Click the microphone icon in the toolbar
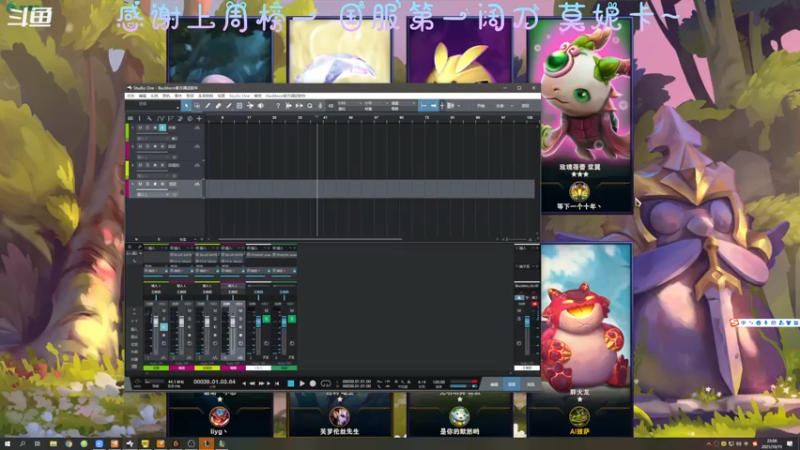The height and width of the screenshot is (450, 800). coord(320,106)
